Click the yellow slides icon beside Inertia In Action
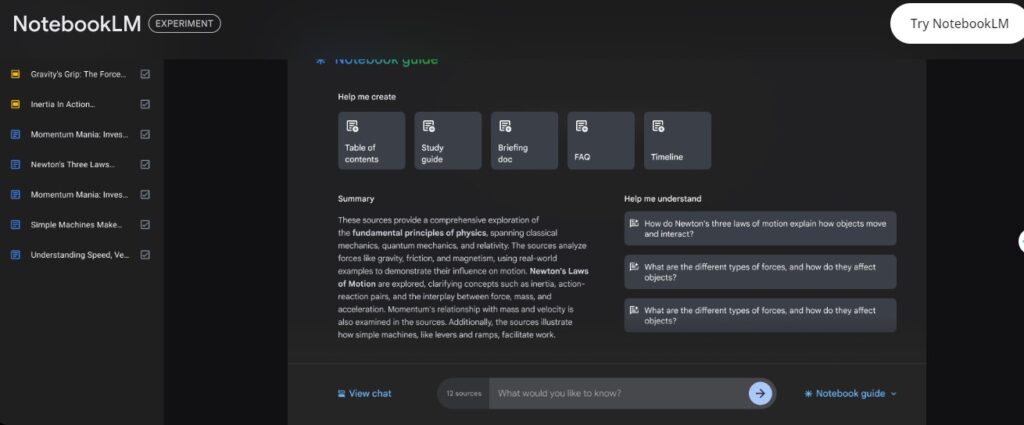 click(x=16, y=104)
